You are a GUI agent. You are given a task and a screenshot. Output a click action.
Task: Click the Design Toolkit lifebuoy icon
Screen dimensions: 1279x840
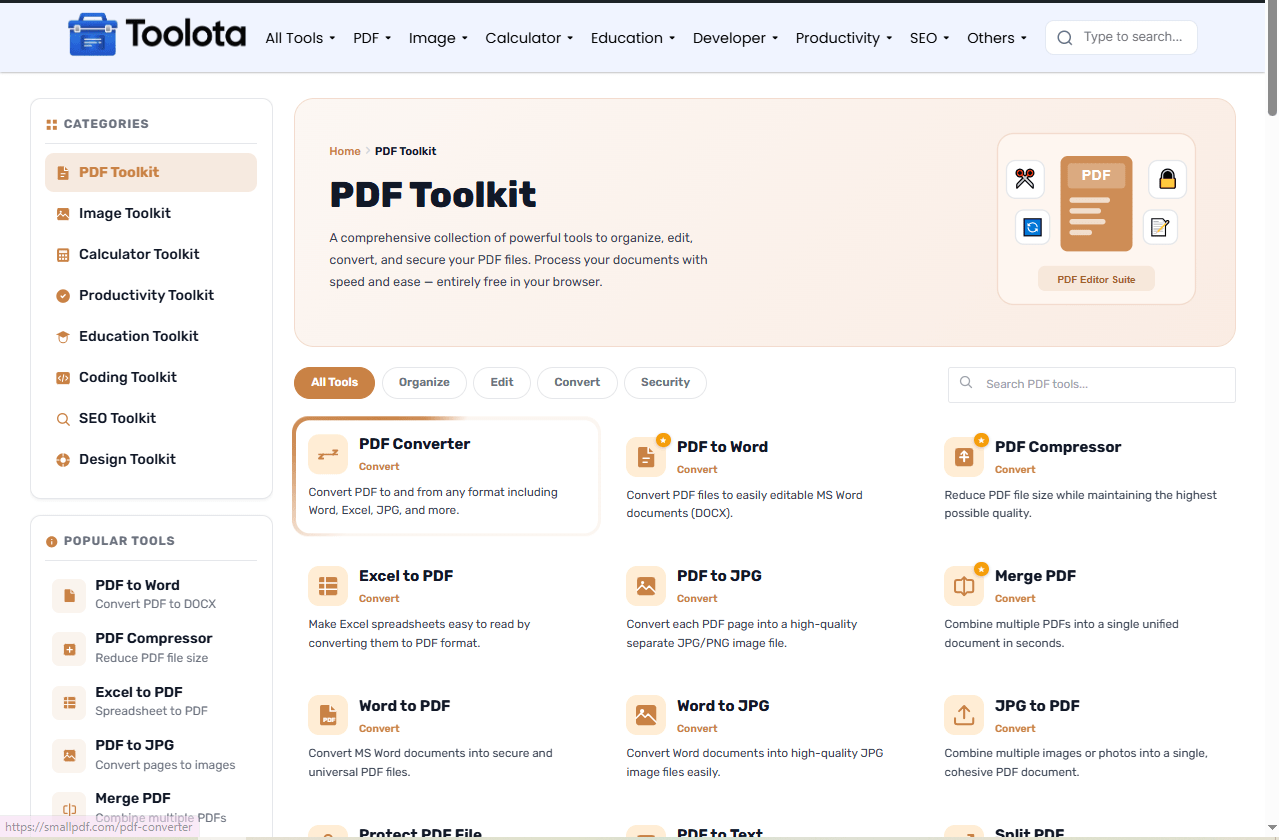(x=63, y=460)
